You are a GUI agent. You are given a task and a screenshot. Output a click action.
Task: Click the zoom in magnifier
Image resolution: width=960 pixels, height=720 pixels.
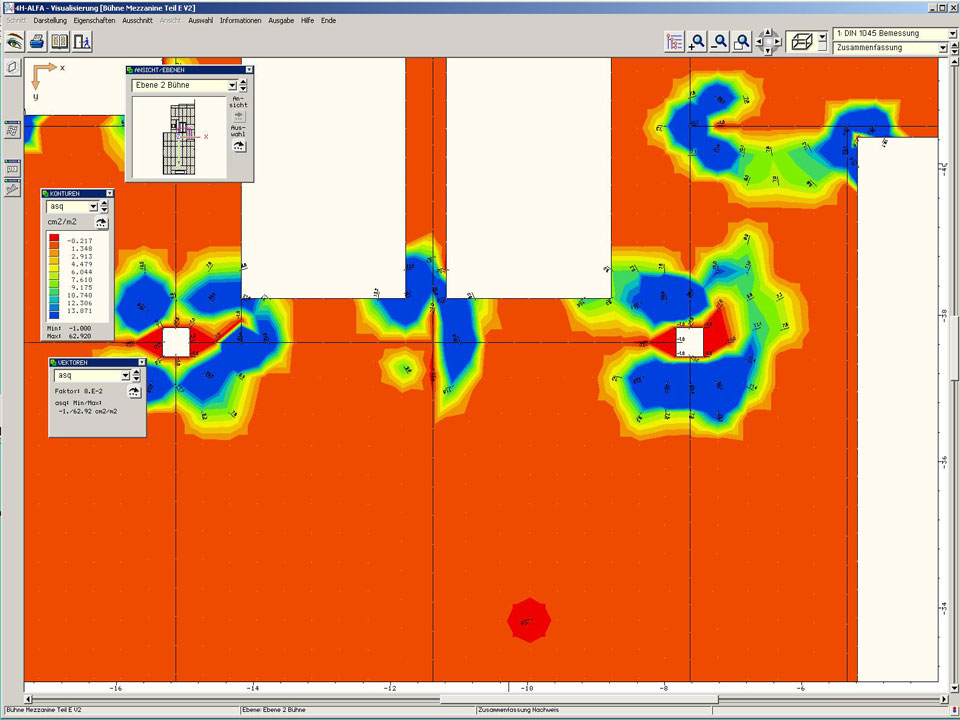697,41
